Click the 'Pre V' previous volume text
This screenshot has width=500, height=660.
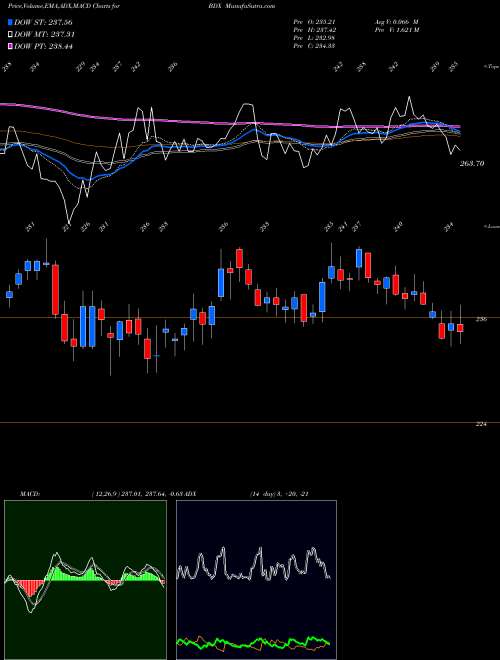tap(396, 30)
